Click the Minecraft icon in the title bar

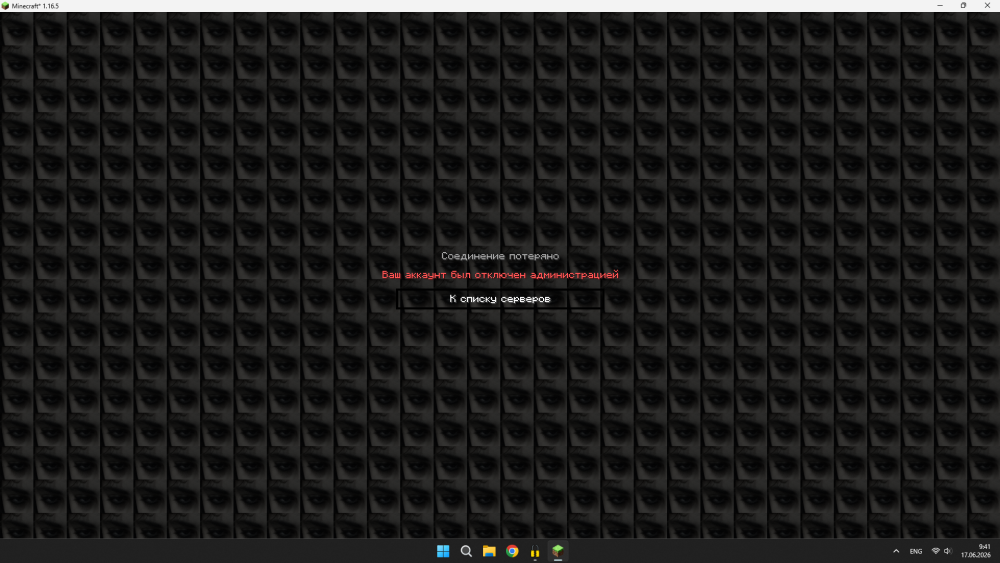(x=5, y=6)
